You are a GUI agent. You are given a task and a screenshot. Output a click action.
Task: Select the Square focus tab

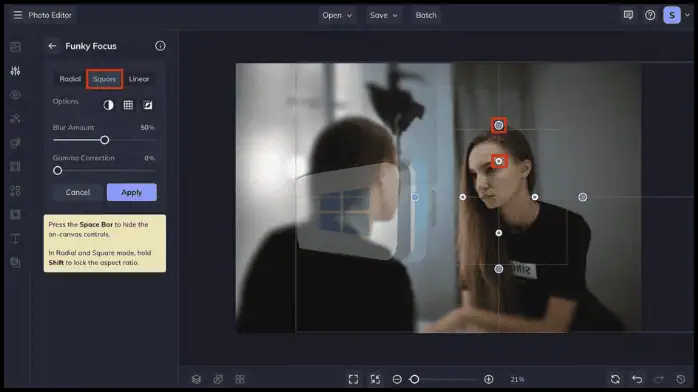[x=104, y=79]
